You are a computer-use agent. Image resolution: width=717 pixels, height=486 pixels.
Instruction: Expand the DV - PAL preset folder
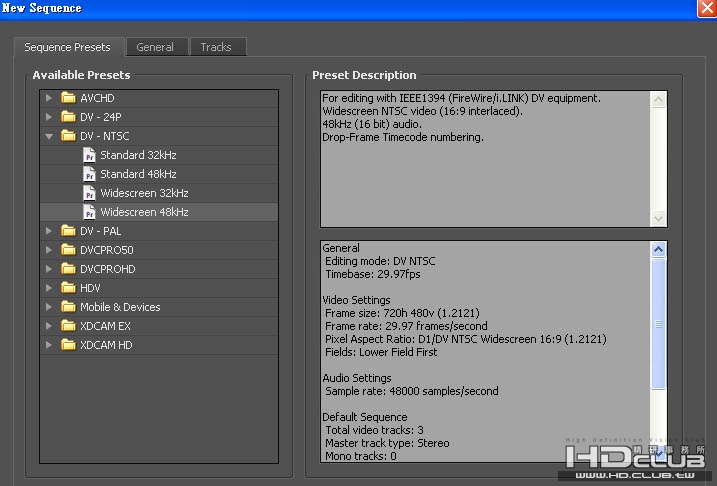tap(48, 231)
